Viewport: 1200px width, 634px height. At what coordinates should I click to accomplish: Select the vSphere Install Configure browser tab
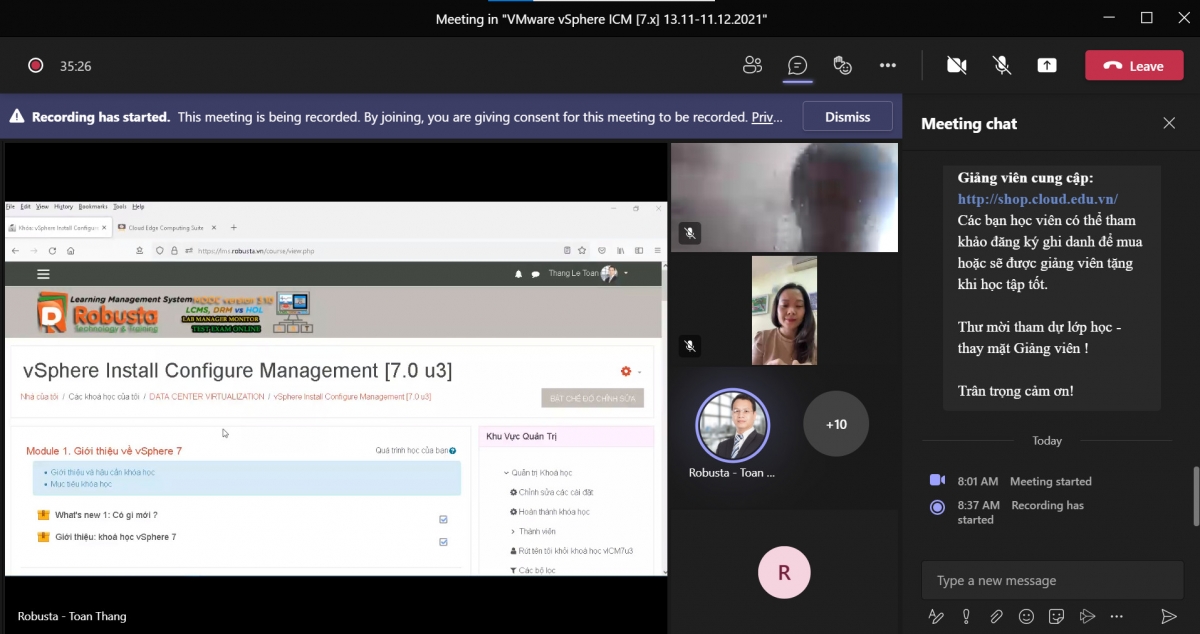(x=58, y=228)
